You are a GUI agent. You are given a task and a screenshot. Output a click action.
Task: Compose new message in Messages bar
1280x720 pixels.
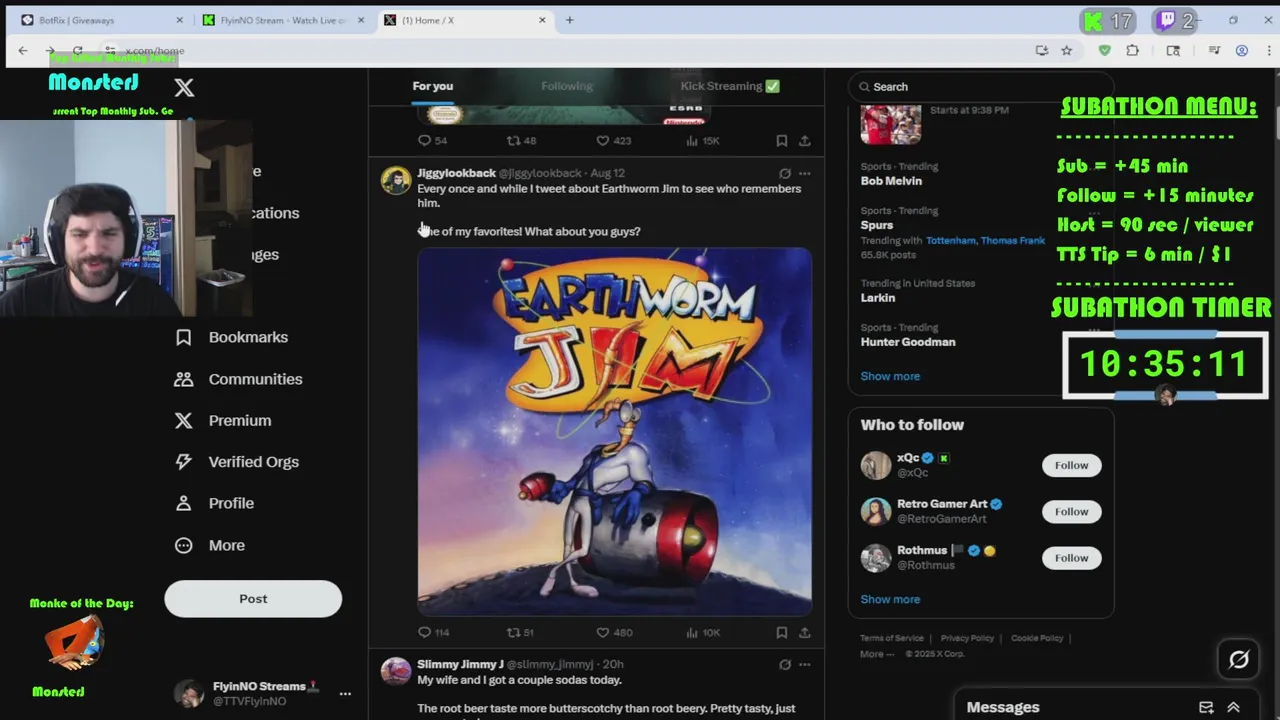pyautogui.click(x=1206, y=707)
